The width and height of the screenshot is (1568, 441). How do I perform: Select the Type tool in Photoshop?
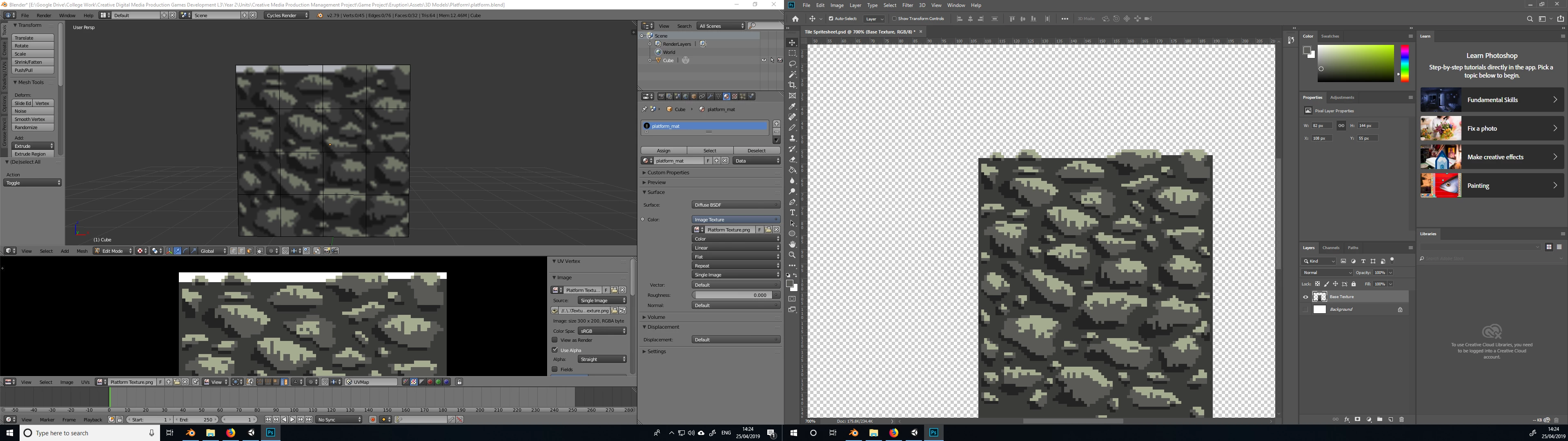792,213
